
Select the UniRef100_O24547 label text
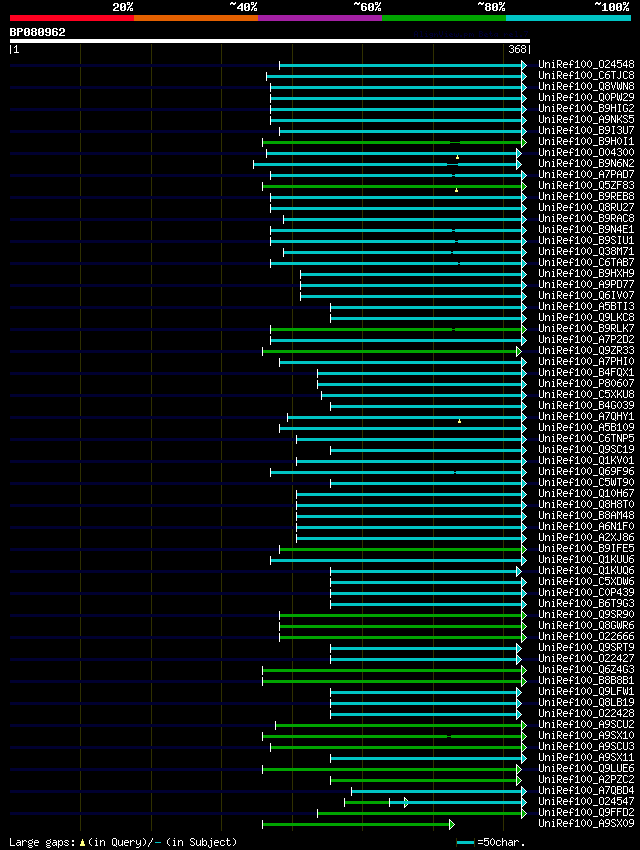tap(586, 801)
